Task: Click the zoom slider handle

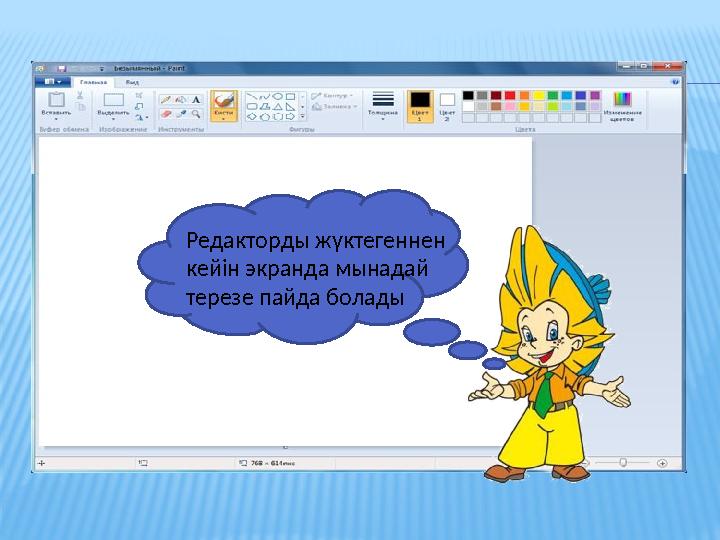Action: (x=623, y=462)
